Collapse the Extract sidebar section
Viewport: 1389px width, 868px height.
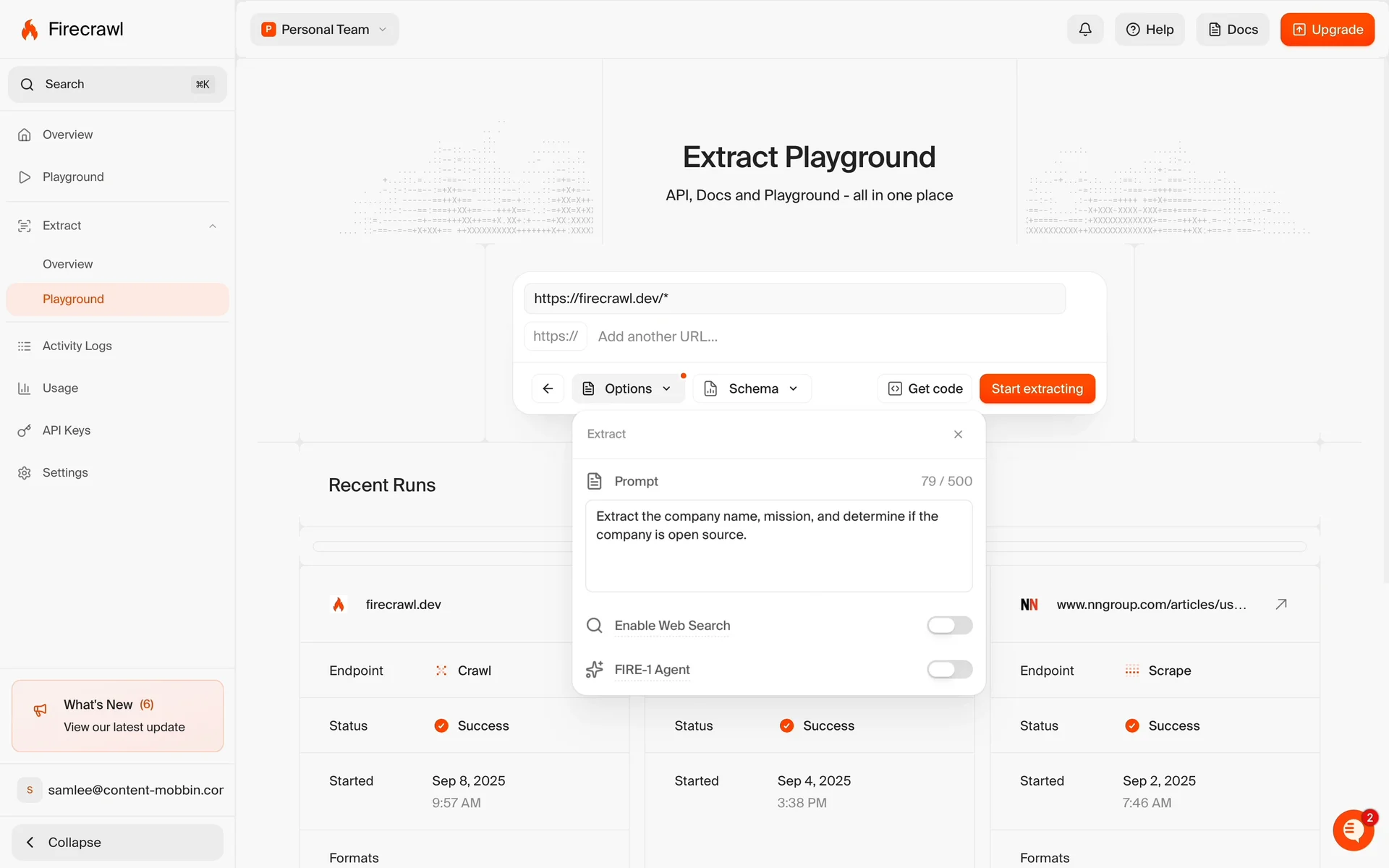(x=213, y=226)
